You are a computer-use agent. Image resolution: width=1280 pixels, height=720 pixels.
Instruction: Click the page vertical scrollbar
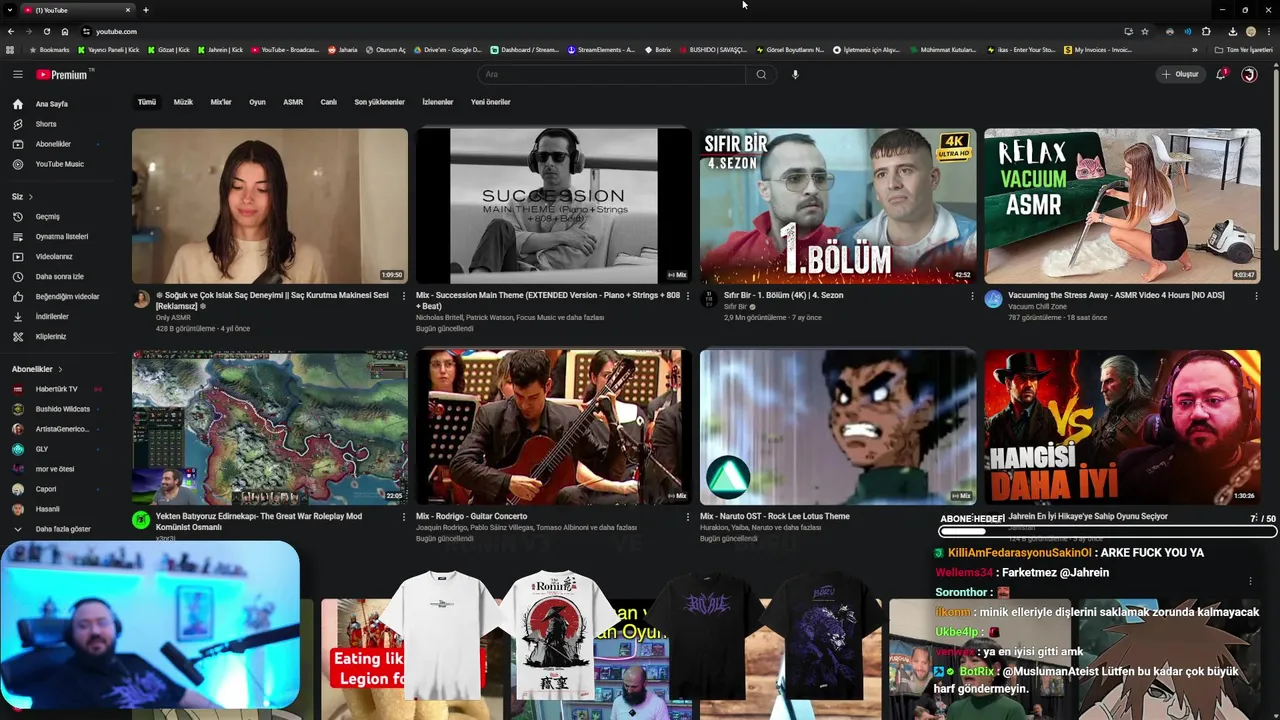[1275, 160]
